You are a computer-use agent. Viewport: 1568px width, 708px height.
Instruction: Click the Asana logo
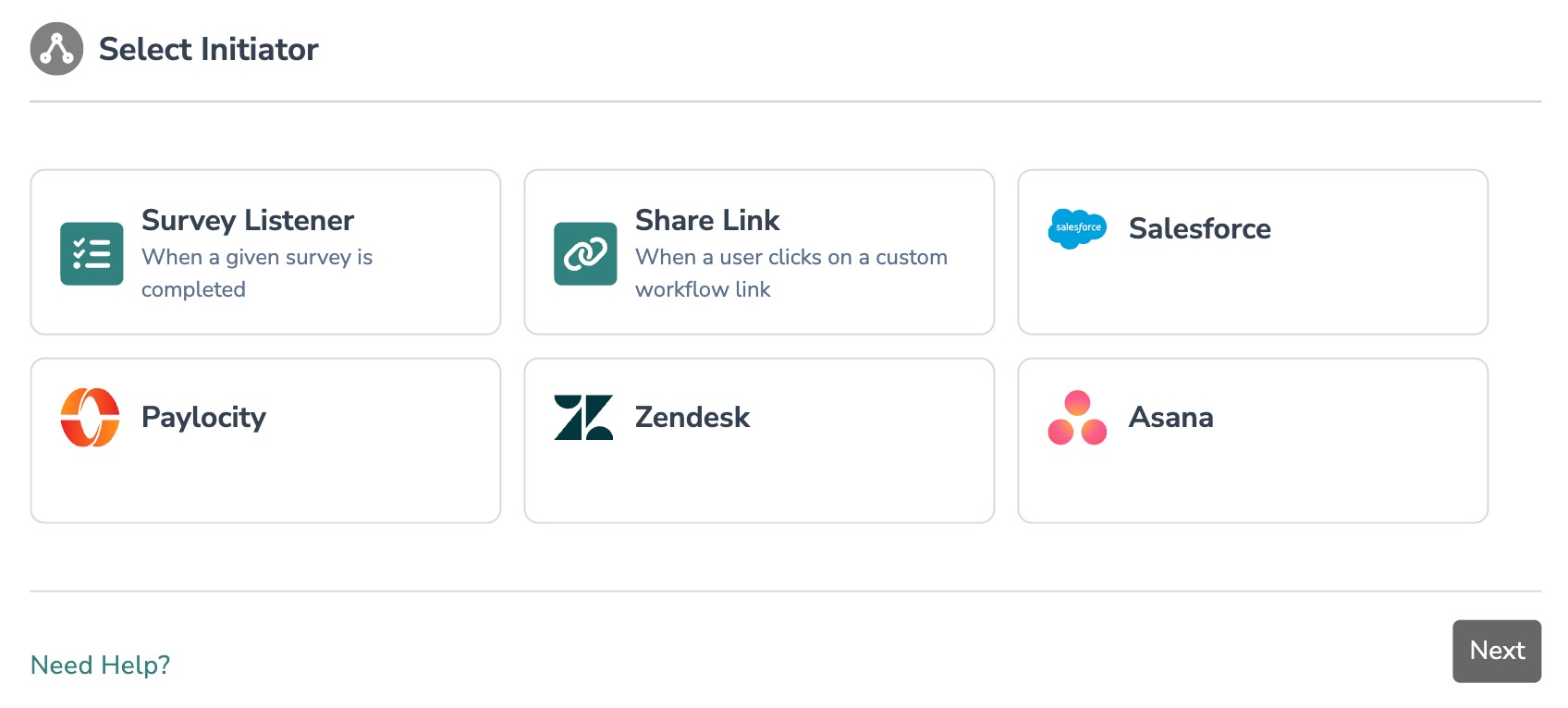(1075, 418)
